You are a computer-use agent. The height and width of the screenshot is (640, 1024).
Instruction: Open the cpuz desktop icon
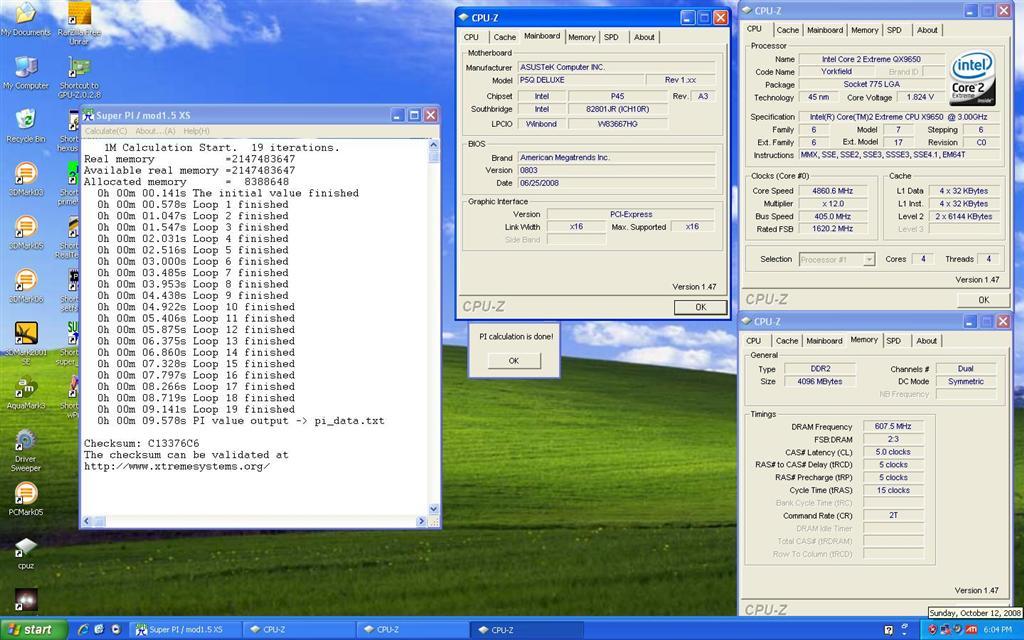[25, 554]
